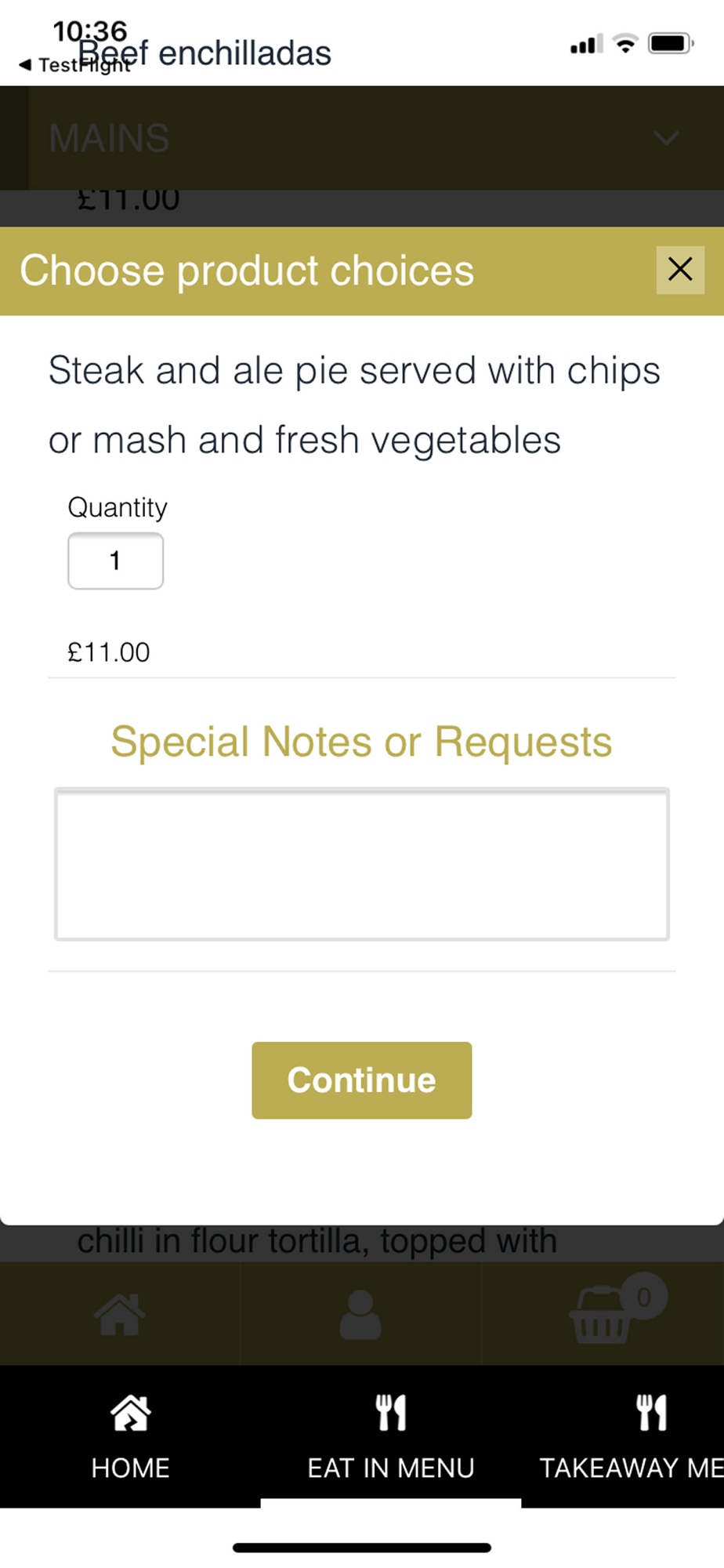
Task: Click into Special Notes or Requests textbox
Action: pyautogui.click(x=361, y=864)
